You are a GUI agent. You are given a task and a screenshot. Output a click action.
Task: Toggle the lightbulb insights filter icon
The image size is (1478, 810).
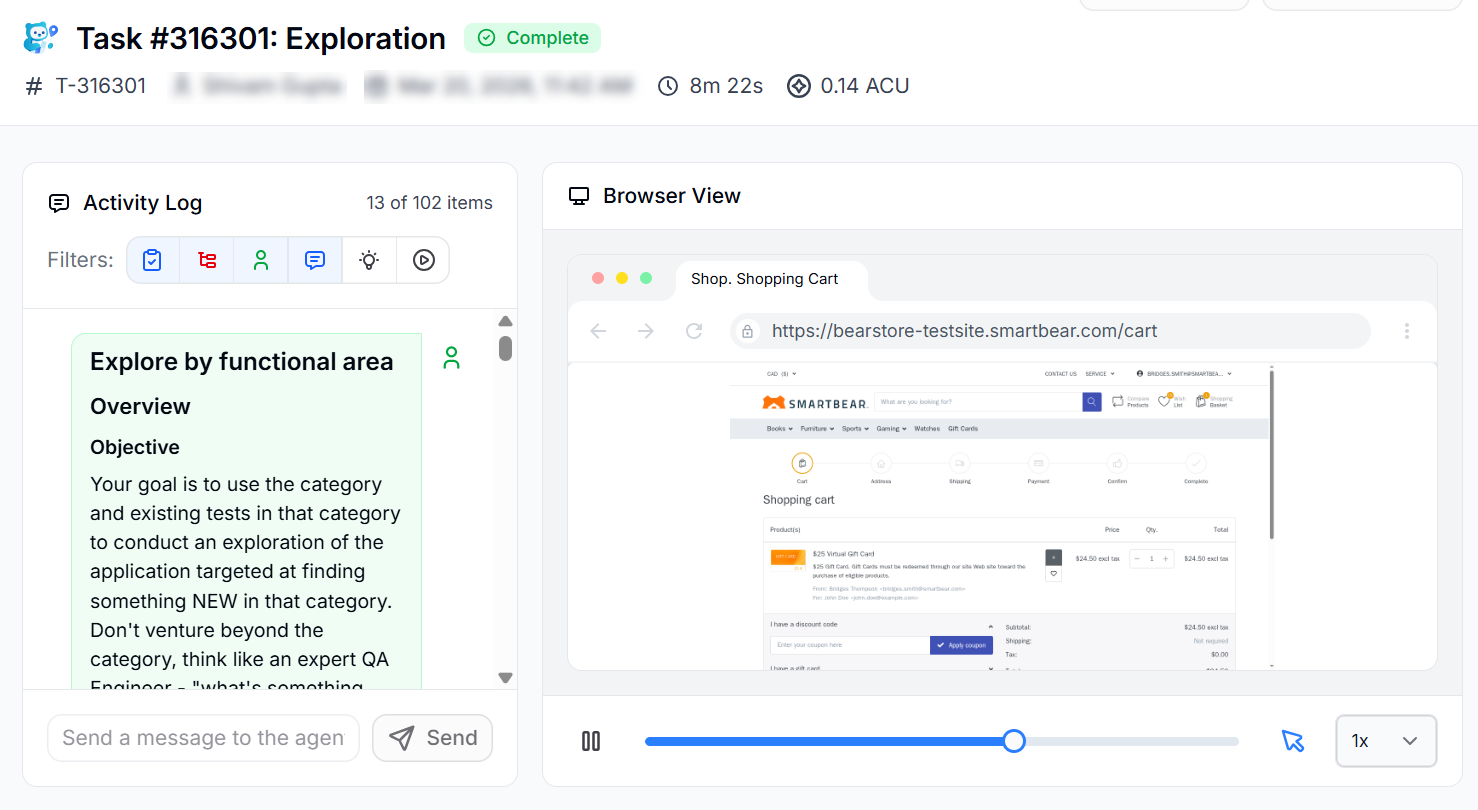click(x=369, y=260)
